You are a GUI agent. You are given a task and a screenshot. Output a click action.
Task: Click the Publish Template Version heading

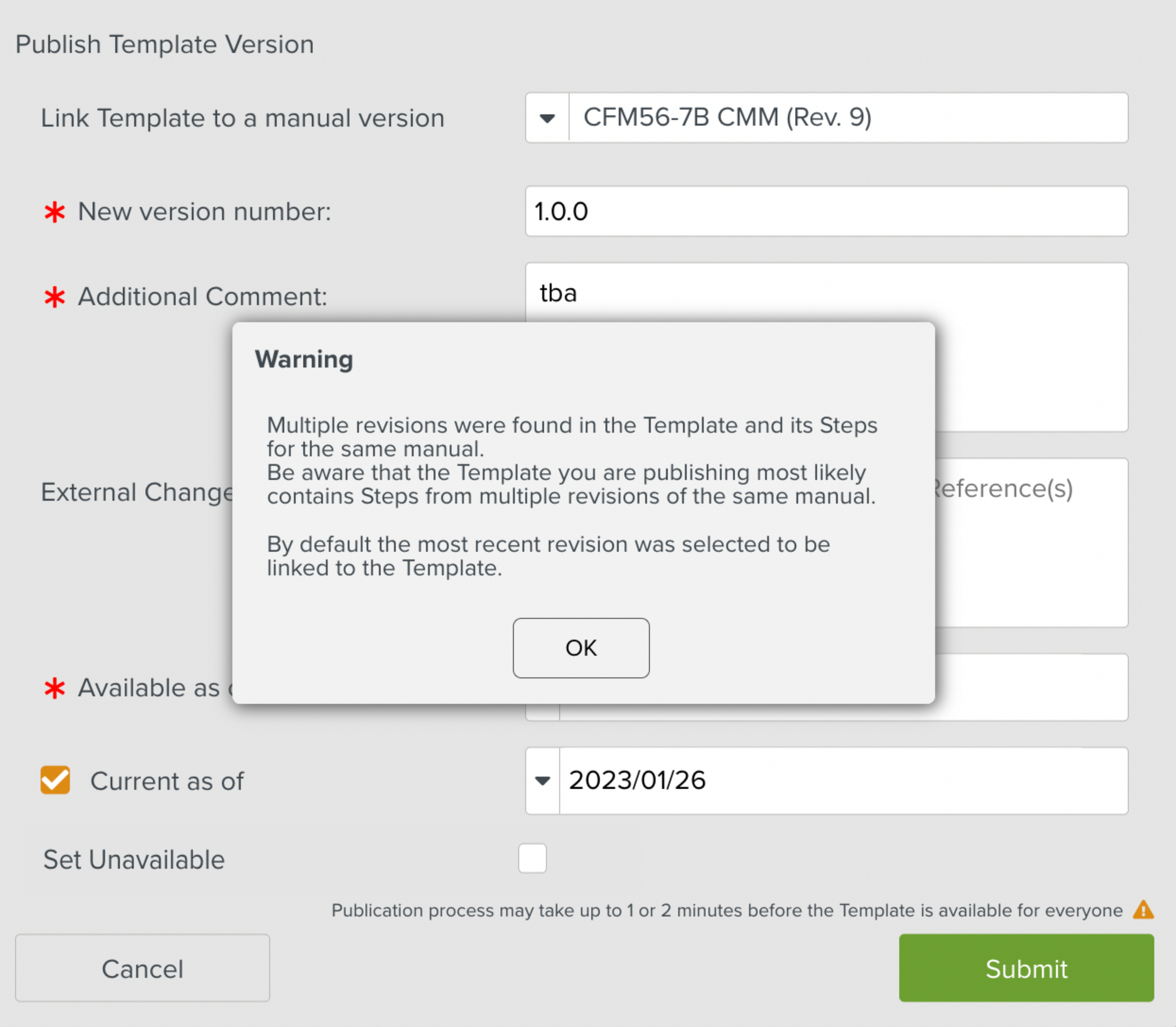click(x=165, y=45)
